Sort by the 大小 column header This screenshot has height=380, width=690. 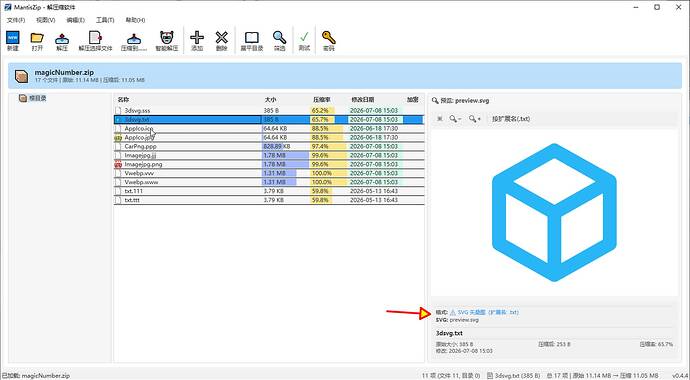click(270, 100)
